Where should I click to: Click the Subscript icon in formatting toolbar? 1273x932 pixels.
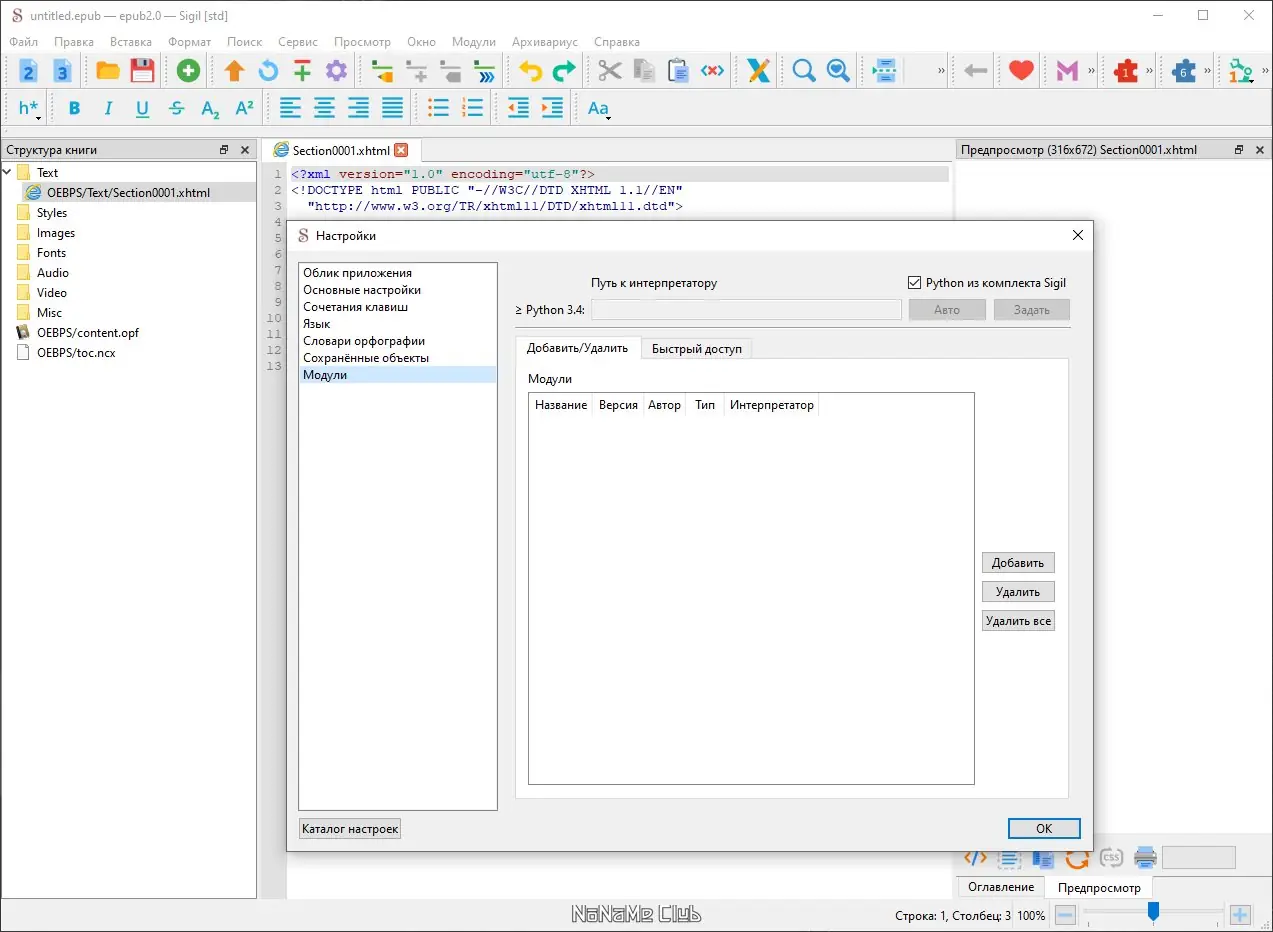[210, 109]
